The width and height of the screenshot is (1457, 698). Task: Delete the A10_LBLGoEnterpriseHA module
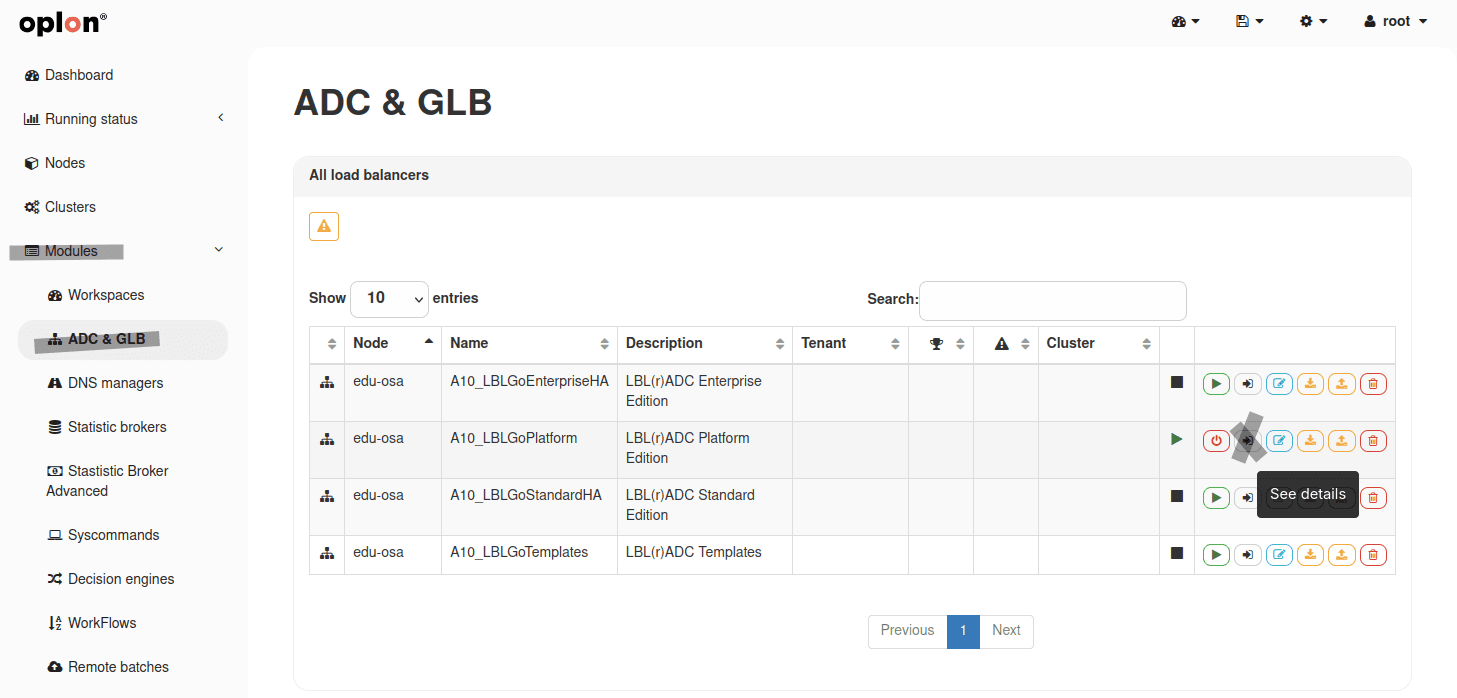point(1373,383)
